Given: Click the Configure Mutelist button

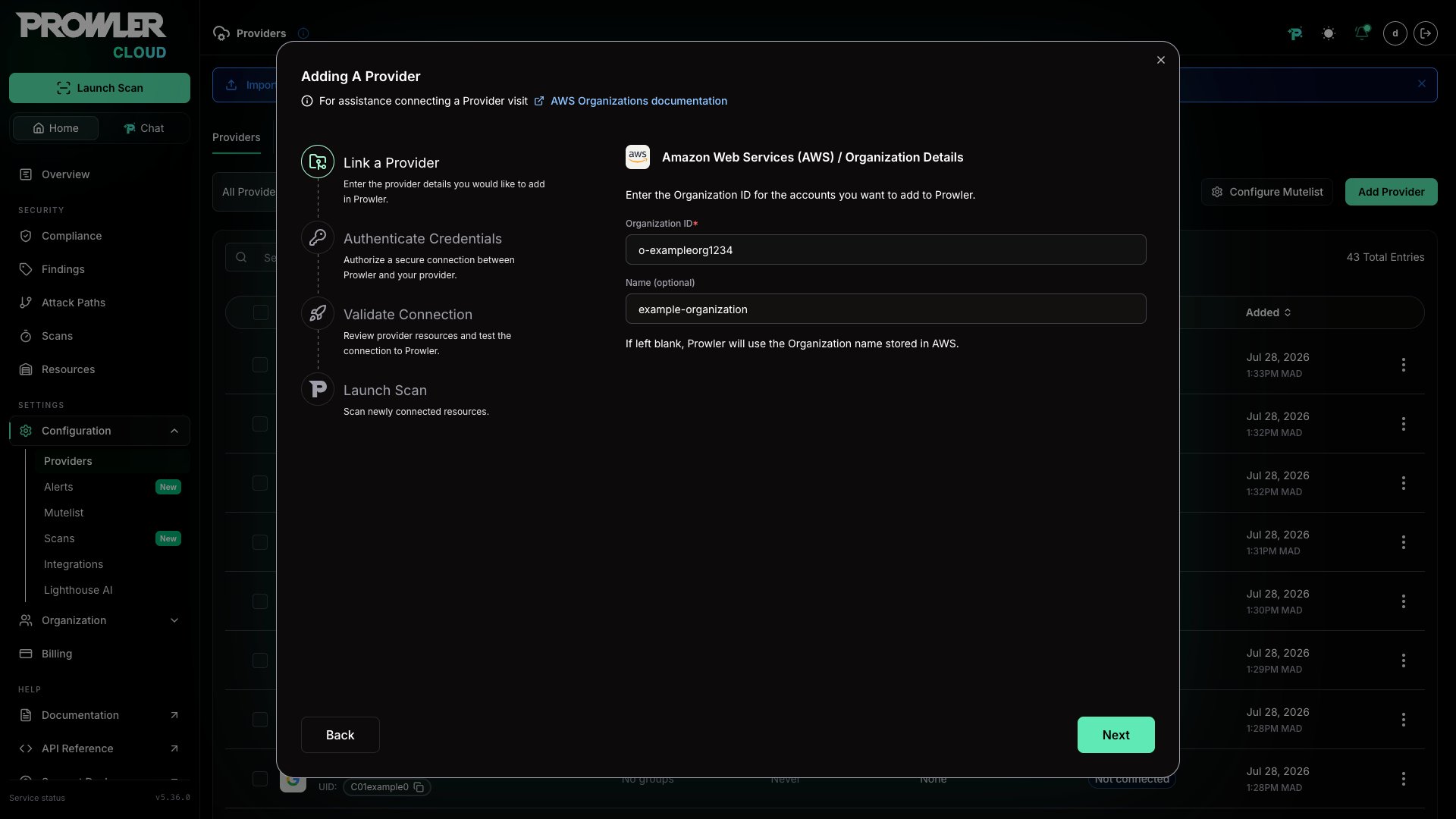Looking at the screenshot, I should click(1266, 192).
